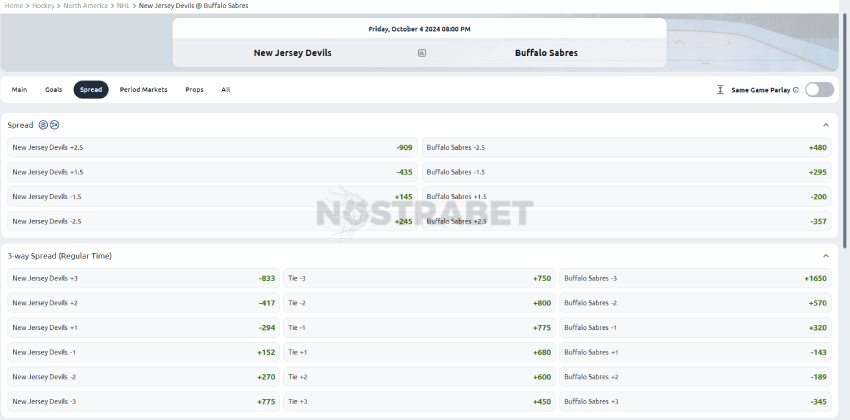The width and height of the screenshot is (850, 420).
Task: Switch to the Main tab
Action: point(20,89)
